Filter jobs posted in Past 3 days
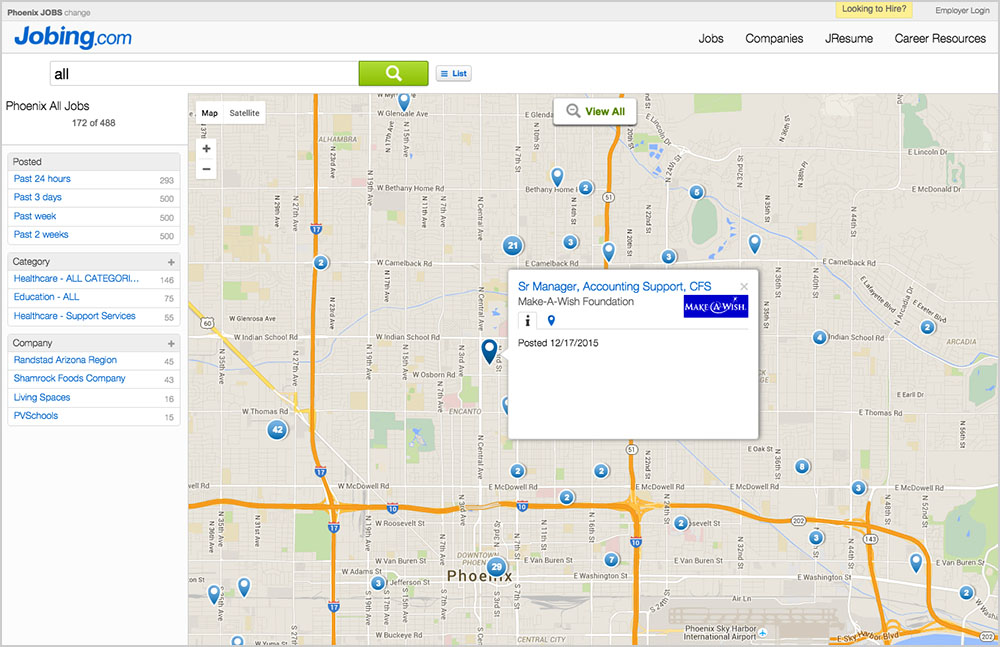The height and width of the screenshot is (647, 1000). [x=38, y=197]
